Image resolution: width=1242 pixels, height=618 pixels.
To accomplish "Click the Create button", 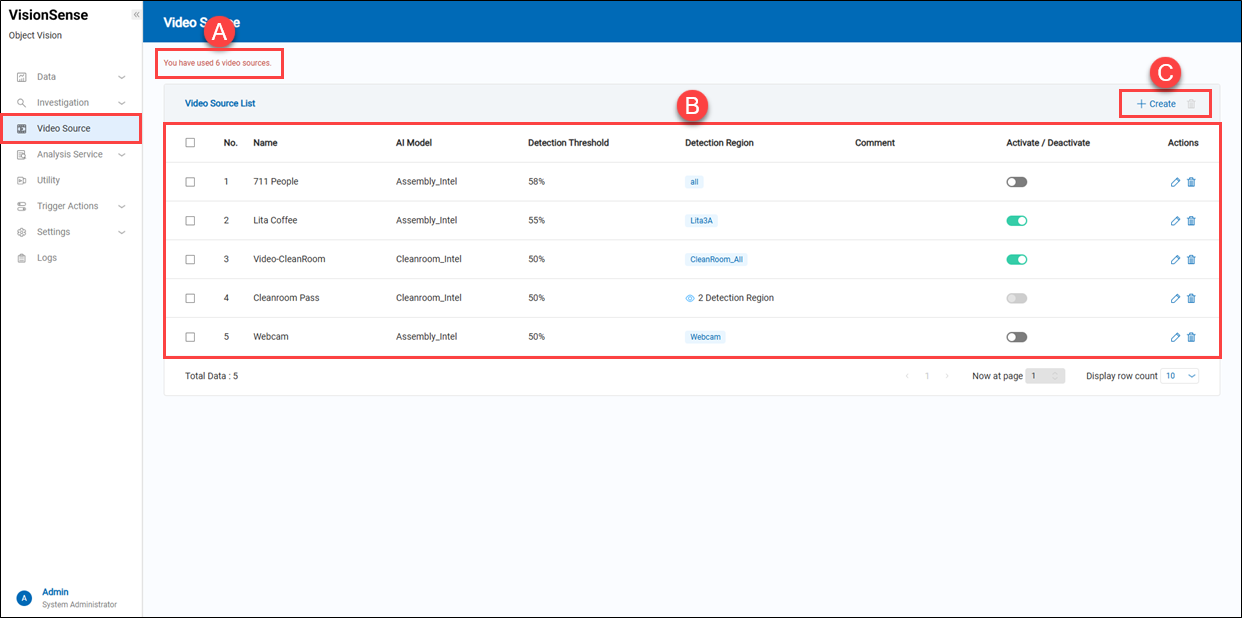I will (x=1156, y=104).
